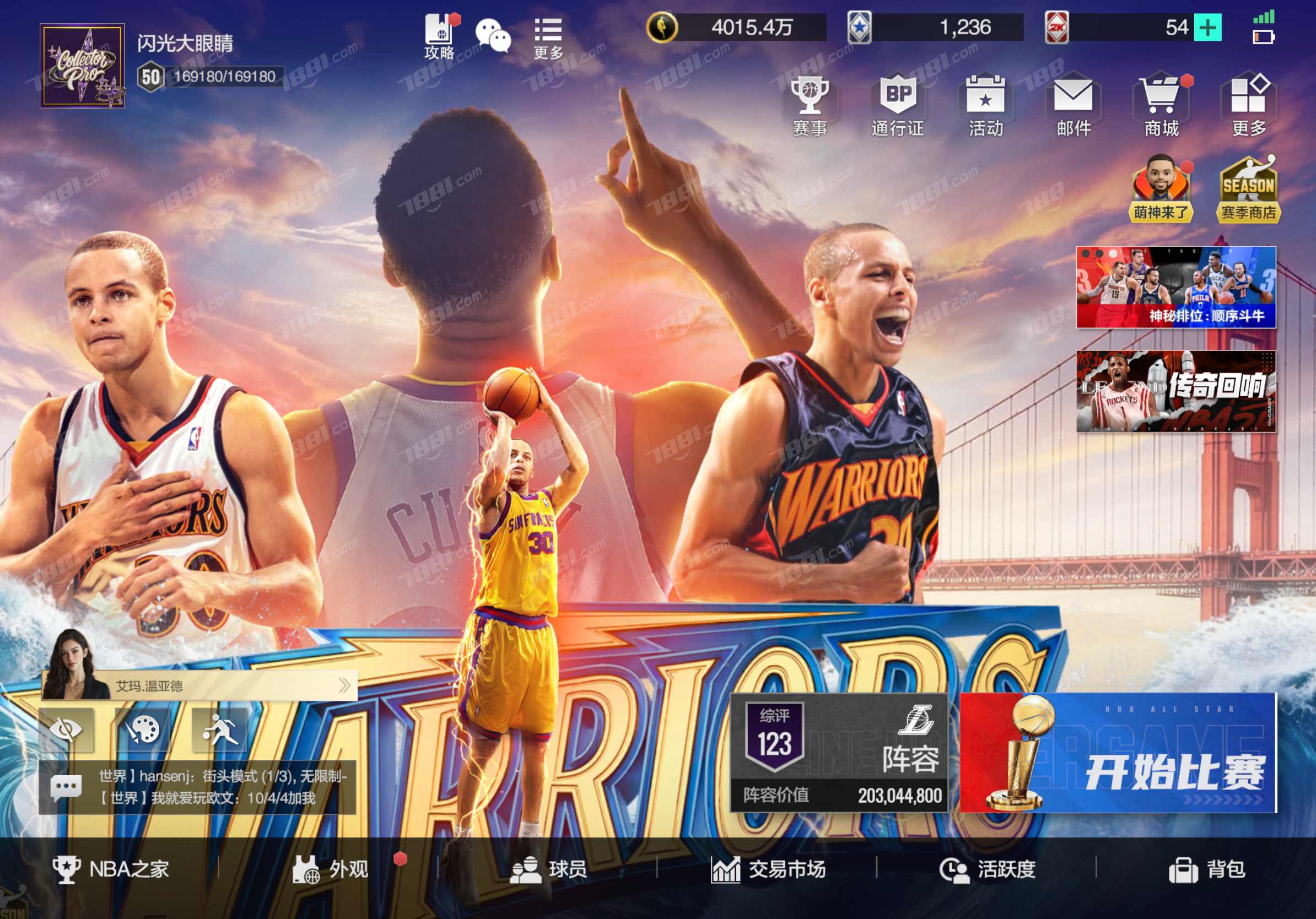
Task: Click the 我就爱玩欧文 chat message
Action: point(207,798)
